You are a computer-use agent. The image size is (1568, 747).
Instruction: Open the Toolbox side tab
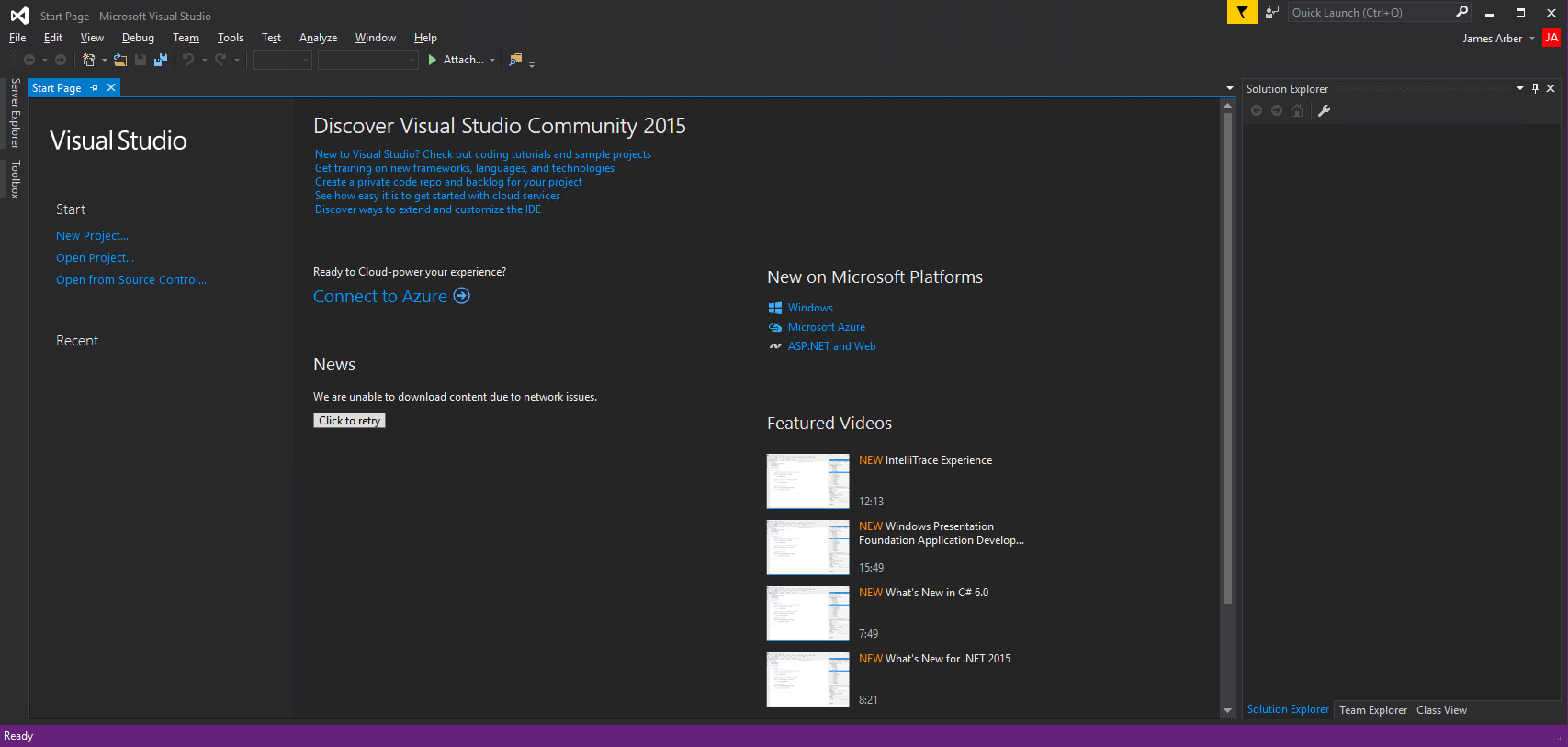pos(15,179)
